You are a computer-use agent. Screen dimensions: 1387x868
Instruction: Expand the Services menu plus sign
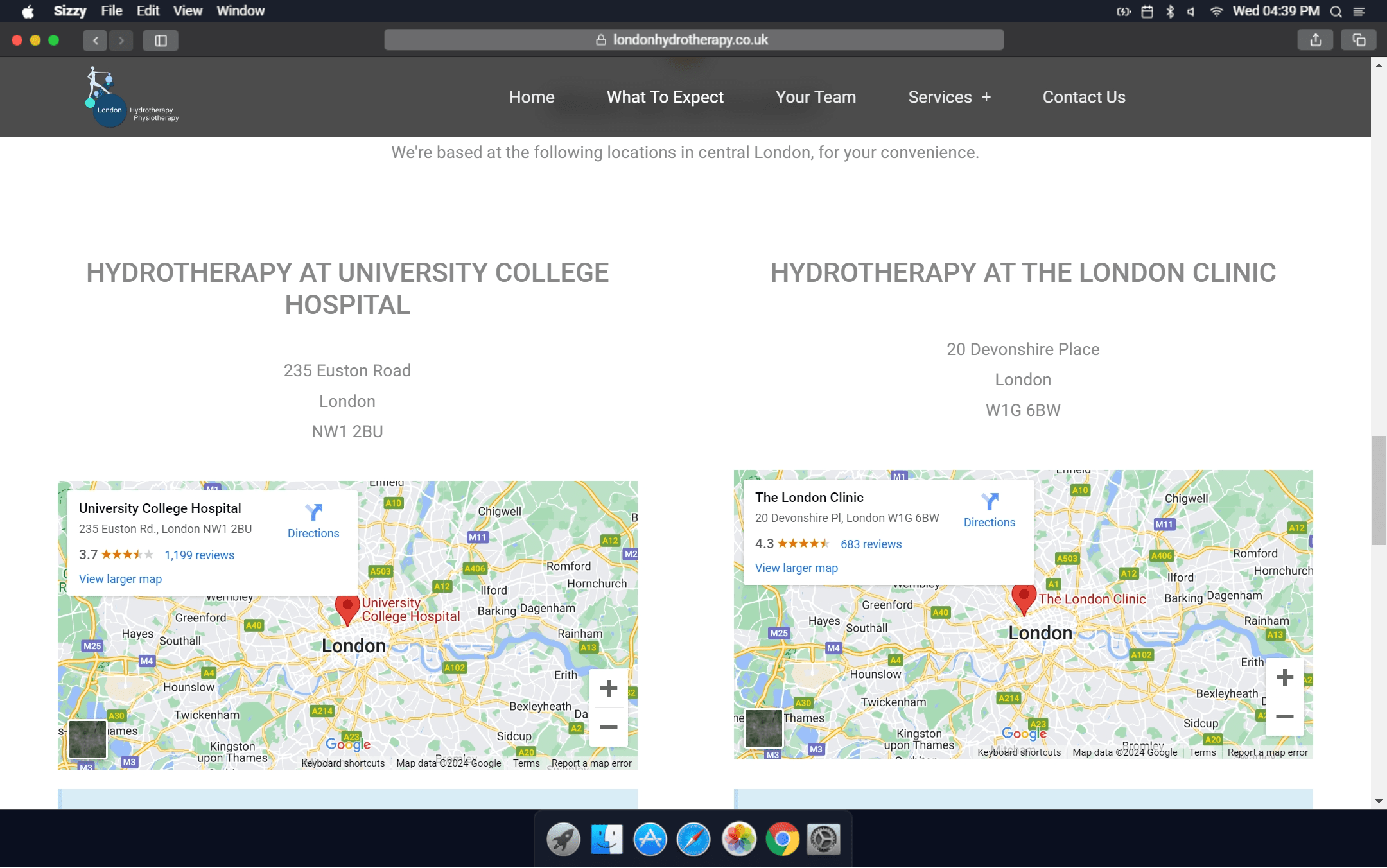point(986,97)
